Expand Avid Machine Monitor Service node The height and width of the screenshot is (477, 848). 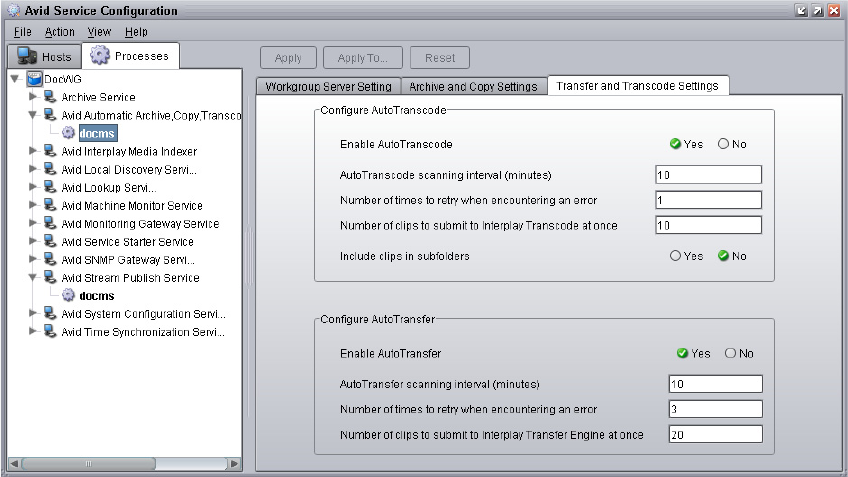coord(33,205)
